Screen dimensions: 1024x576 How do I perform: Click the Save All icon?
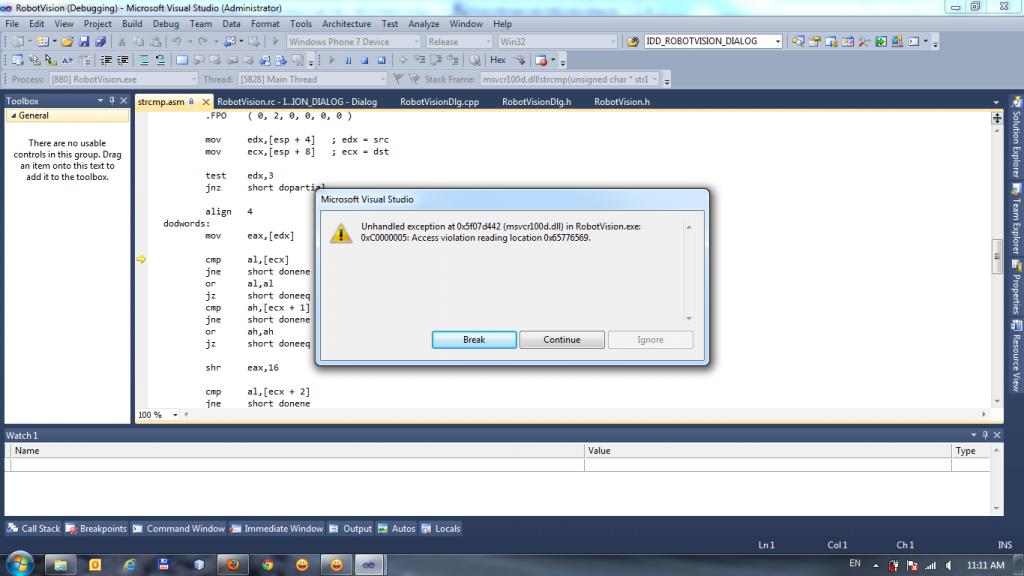[x=101, y=41]
